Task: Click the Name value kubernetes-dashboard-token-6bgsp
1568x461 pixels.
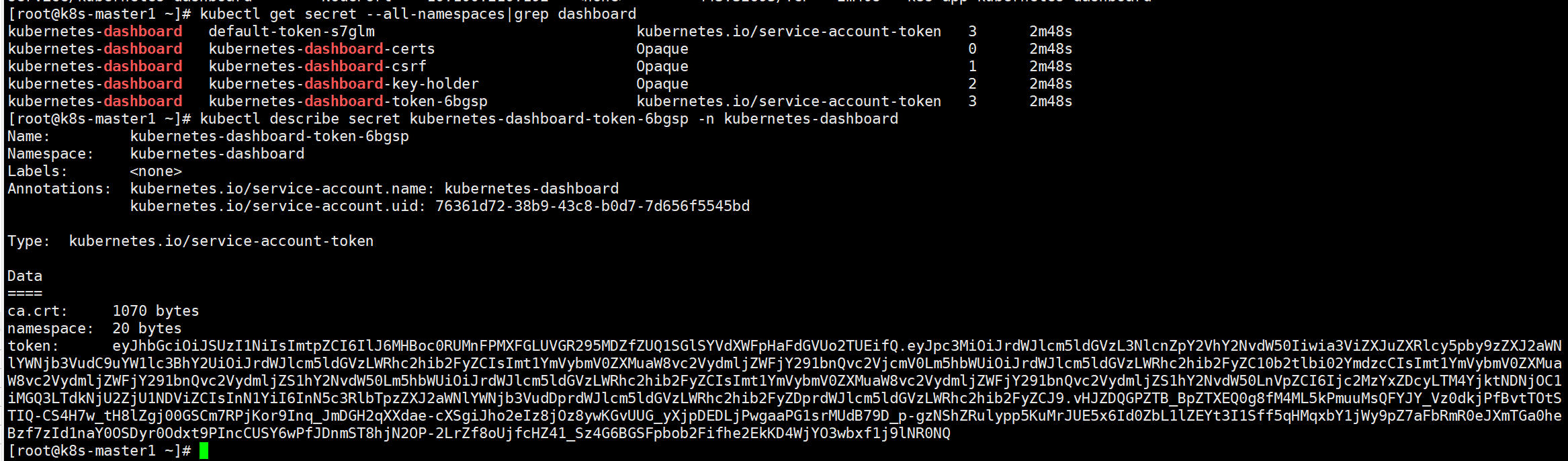Action: (269, 136)
